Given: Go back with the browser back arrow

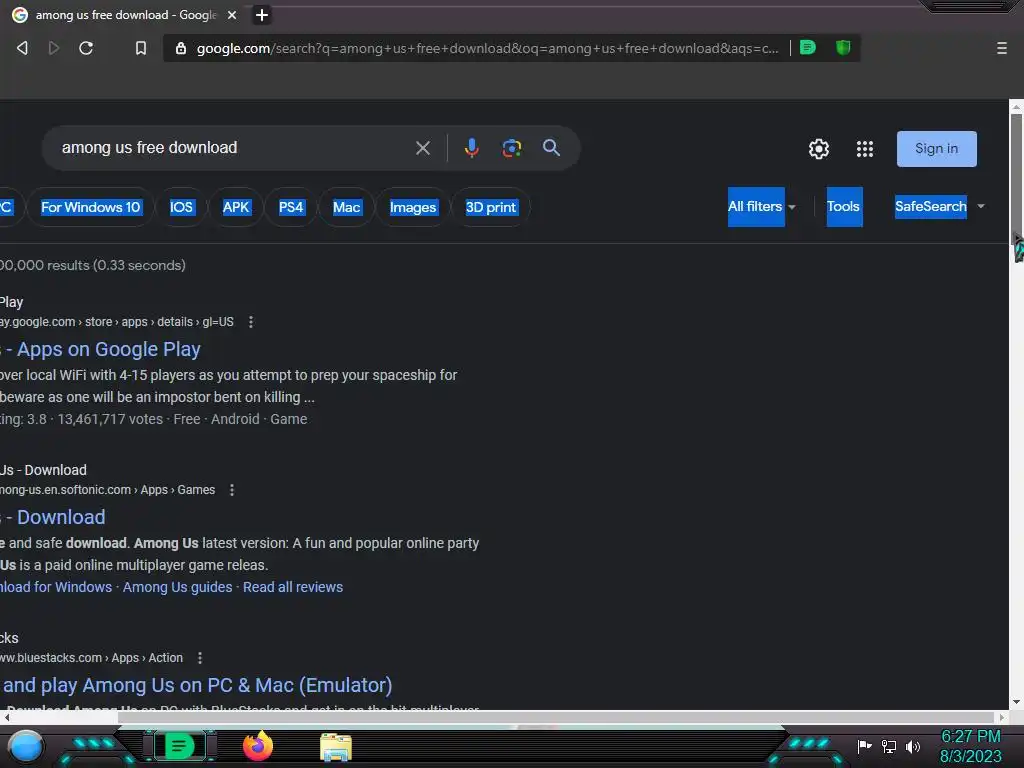Looking at the screenshot, I should (x=22, y=48).
